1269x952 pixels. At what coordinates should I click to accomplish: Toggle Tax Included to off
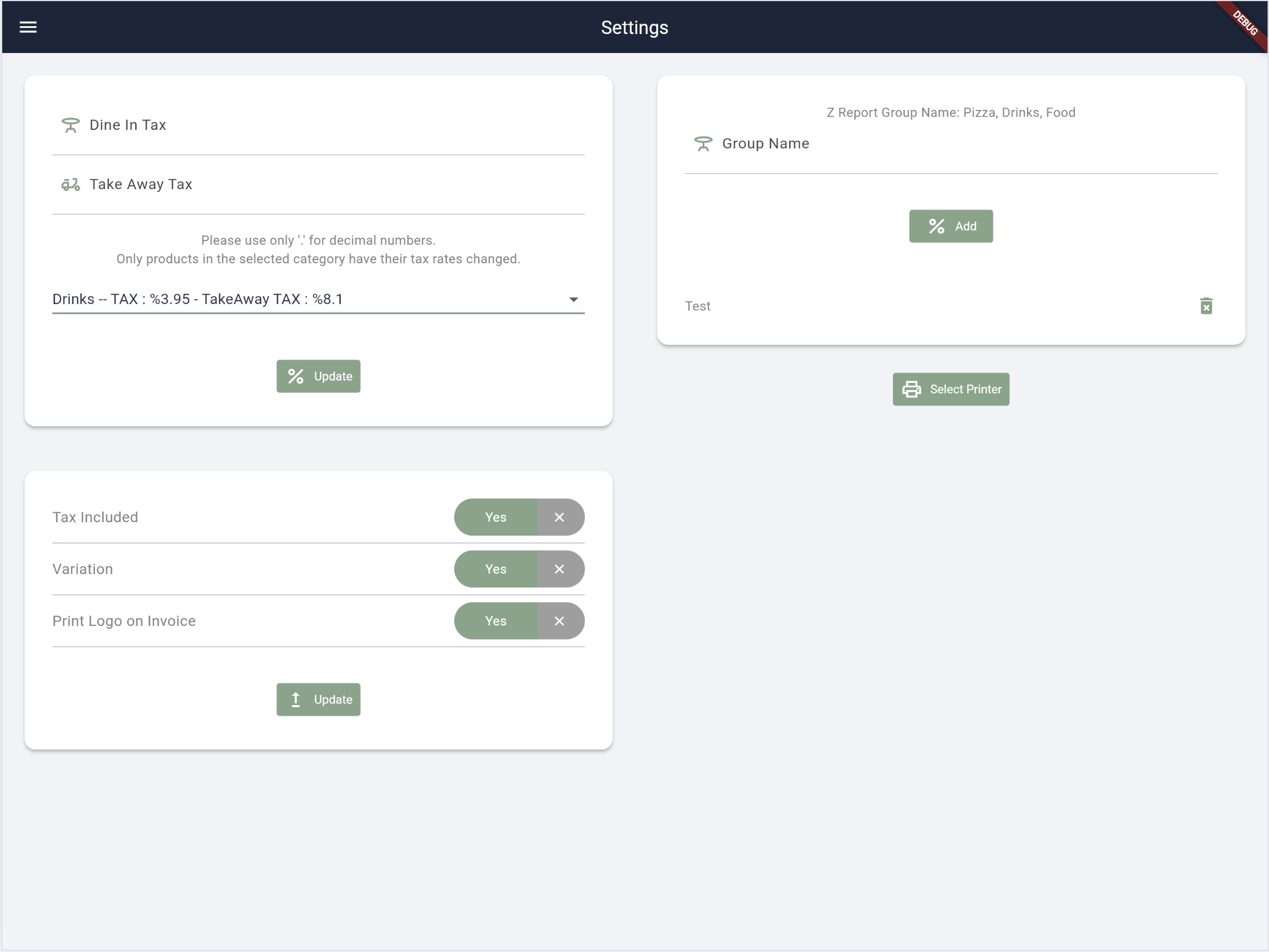559,517
